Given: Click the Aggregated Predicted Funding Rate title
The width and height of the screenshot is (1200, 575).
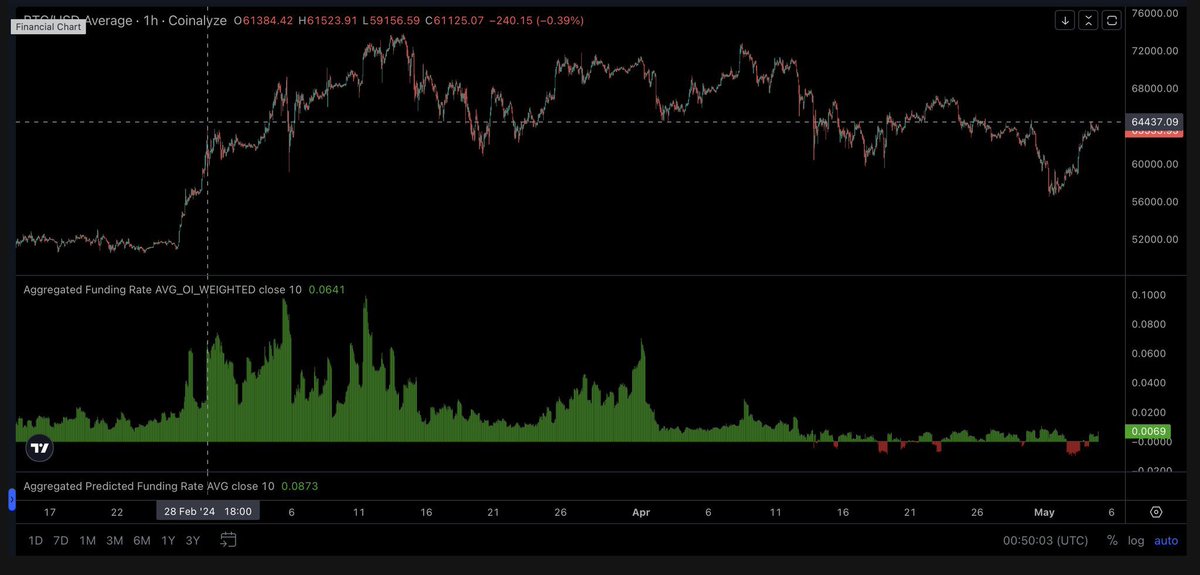Looking at the screenshot, I should click(148, 486).
